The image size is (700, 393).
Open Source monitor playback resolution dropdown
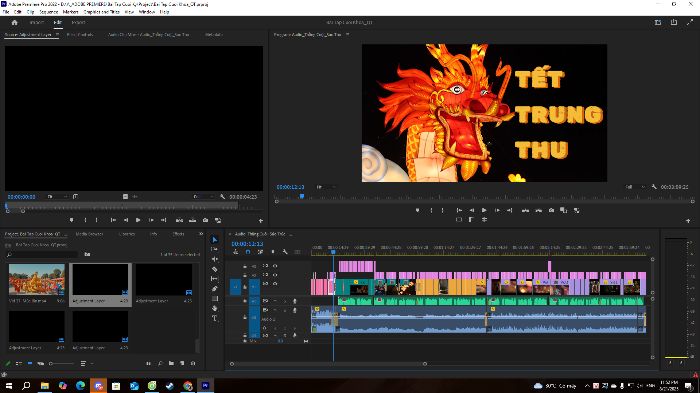click(203, 196)
